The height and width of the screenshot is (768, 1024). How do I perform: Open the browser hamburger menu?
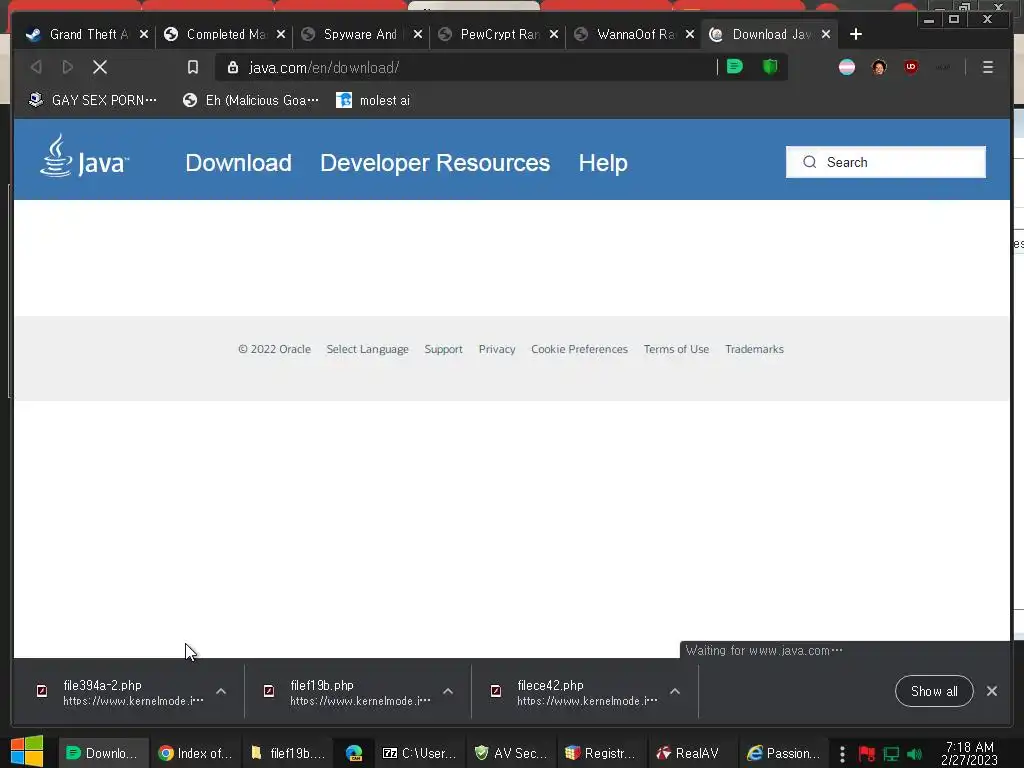click(x=987, y=67)
